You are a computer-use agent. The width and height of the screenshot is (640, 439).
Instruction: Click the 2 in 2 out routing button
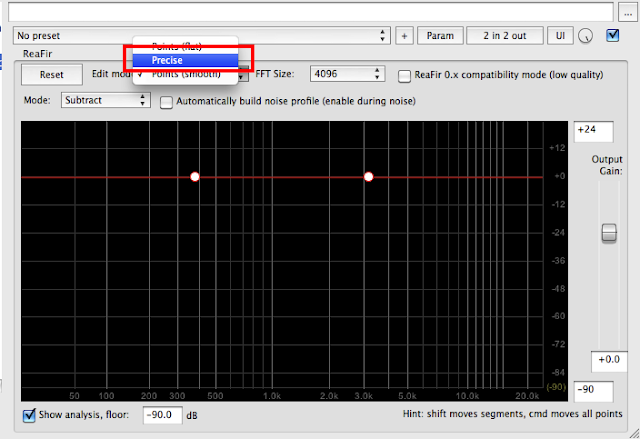point(504,36)
